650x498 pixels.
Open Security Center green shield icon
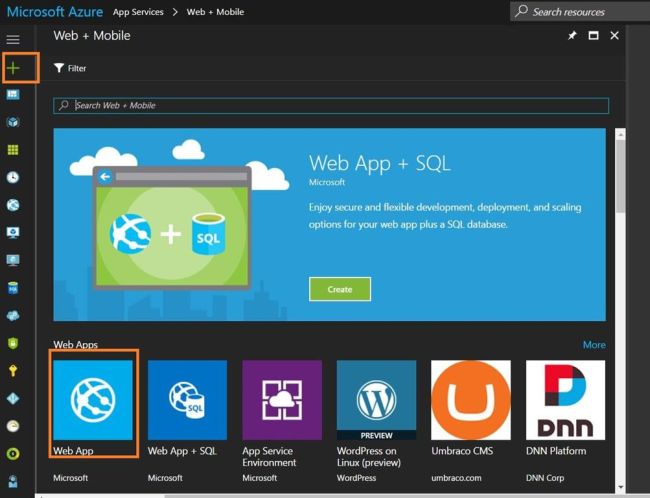pos(13,343)
